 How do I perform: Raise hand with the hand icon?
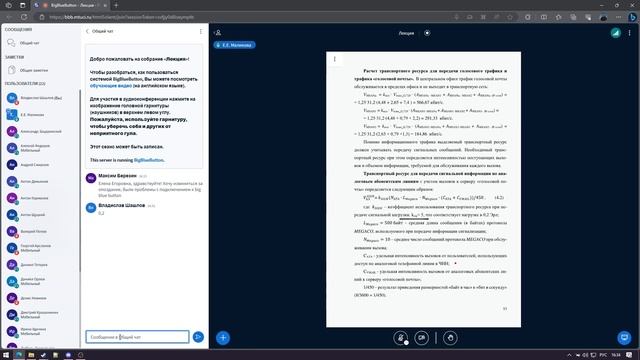point(450,338)
